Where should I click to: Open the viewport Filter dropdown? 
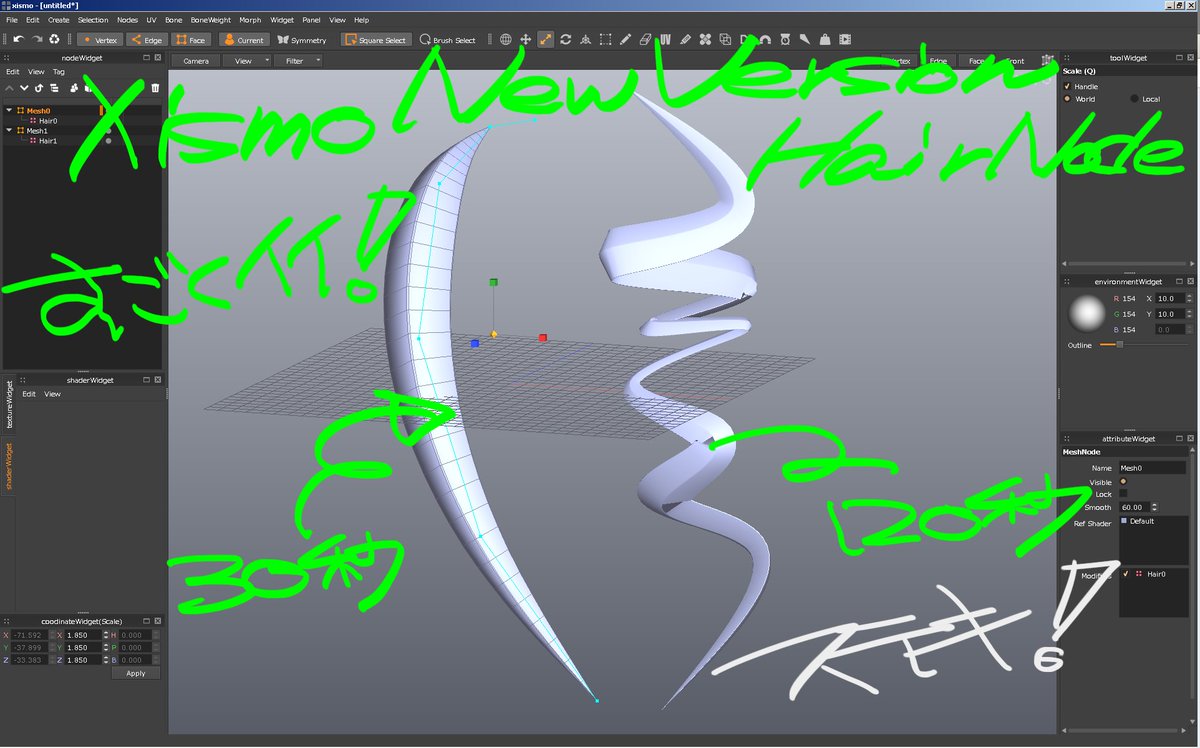tap(299, 61)
